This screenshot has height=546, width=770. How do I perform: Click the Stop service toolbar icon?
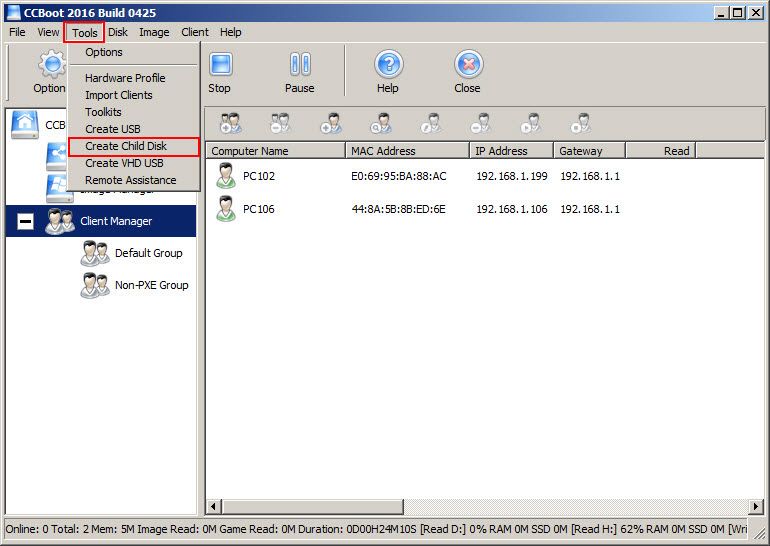221,64
